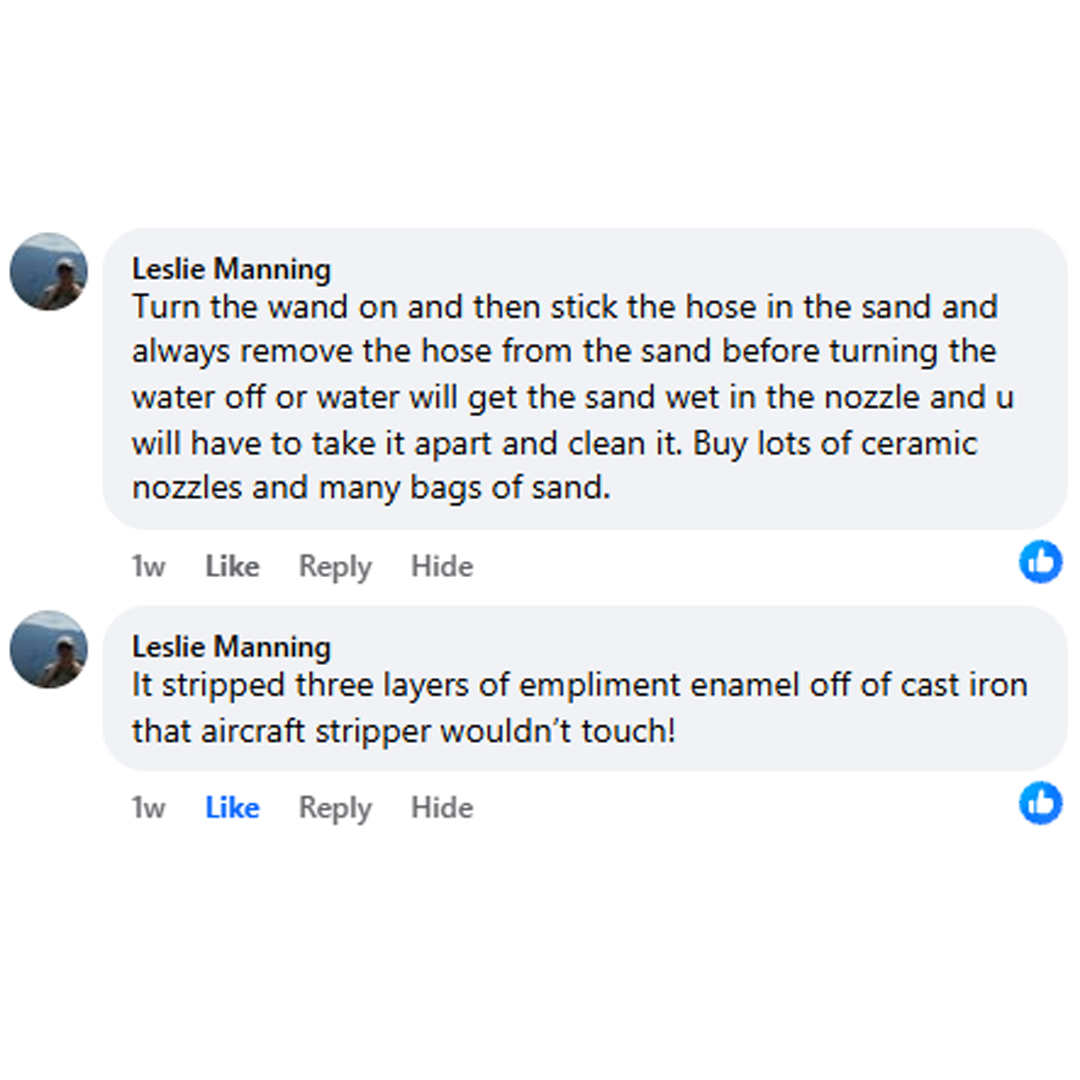Click the line starting "water off or water"

pyautogui.click(x=572, y=397)
